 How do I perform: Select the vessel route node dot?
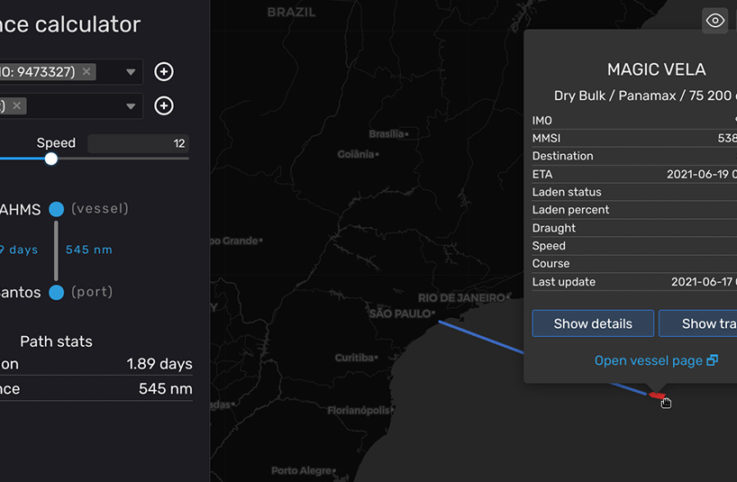pos(56,209)
